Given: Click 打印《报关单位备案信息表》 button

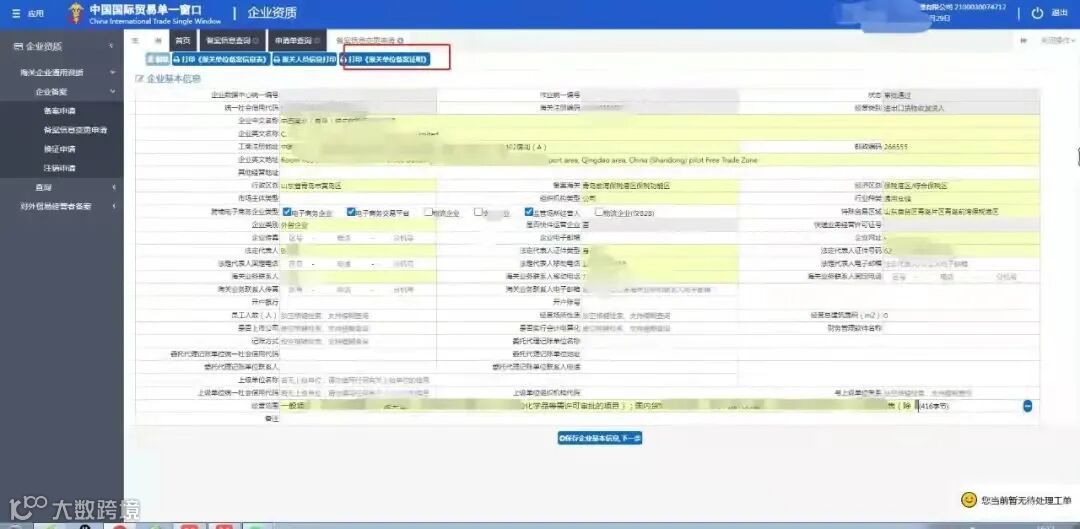Looking at the screenshot, I should pos(220,60).
